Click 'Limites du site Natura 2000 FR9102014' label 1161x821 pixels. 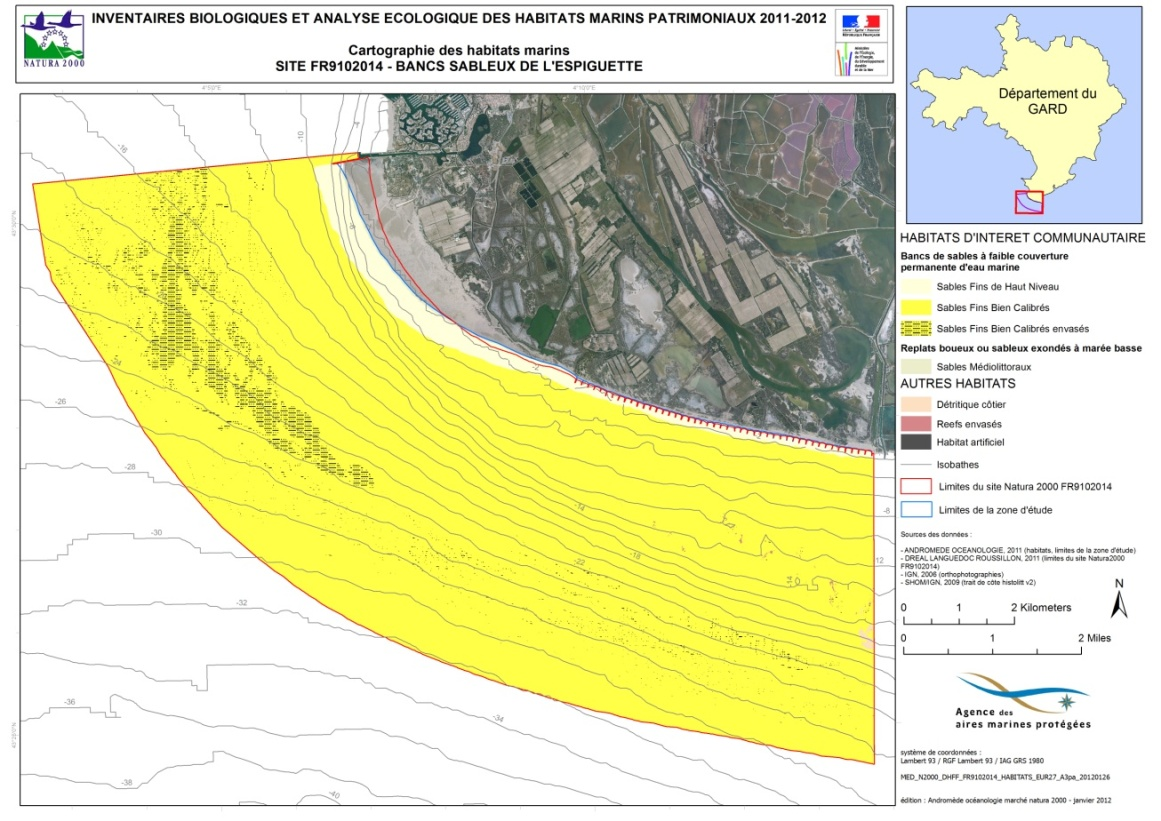coord(1025,486)
